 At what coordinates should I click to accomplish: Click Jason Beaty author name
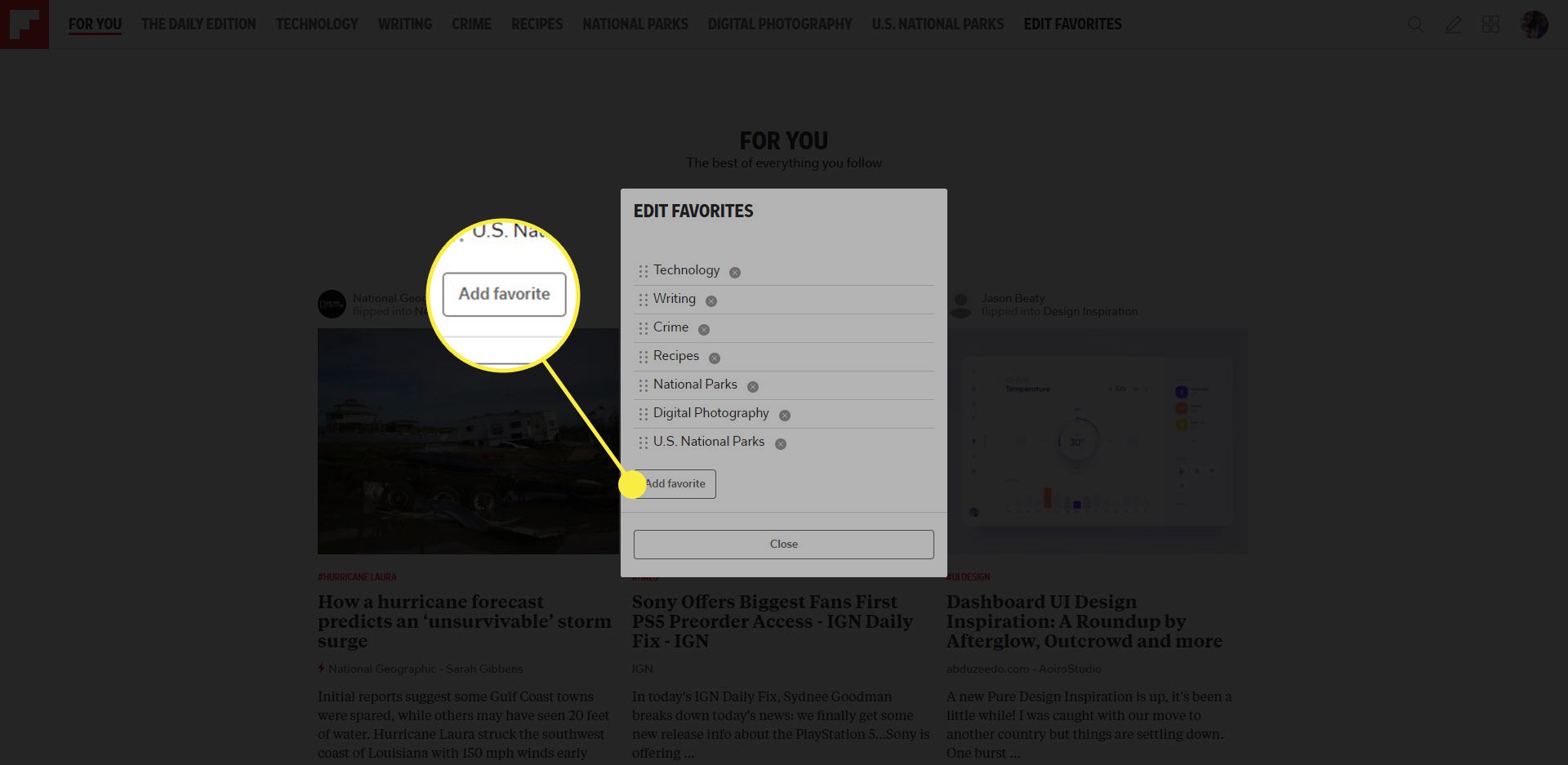(x=1013, y=299)
